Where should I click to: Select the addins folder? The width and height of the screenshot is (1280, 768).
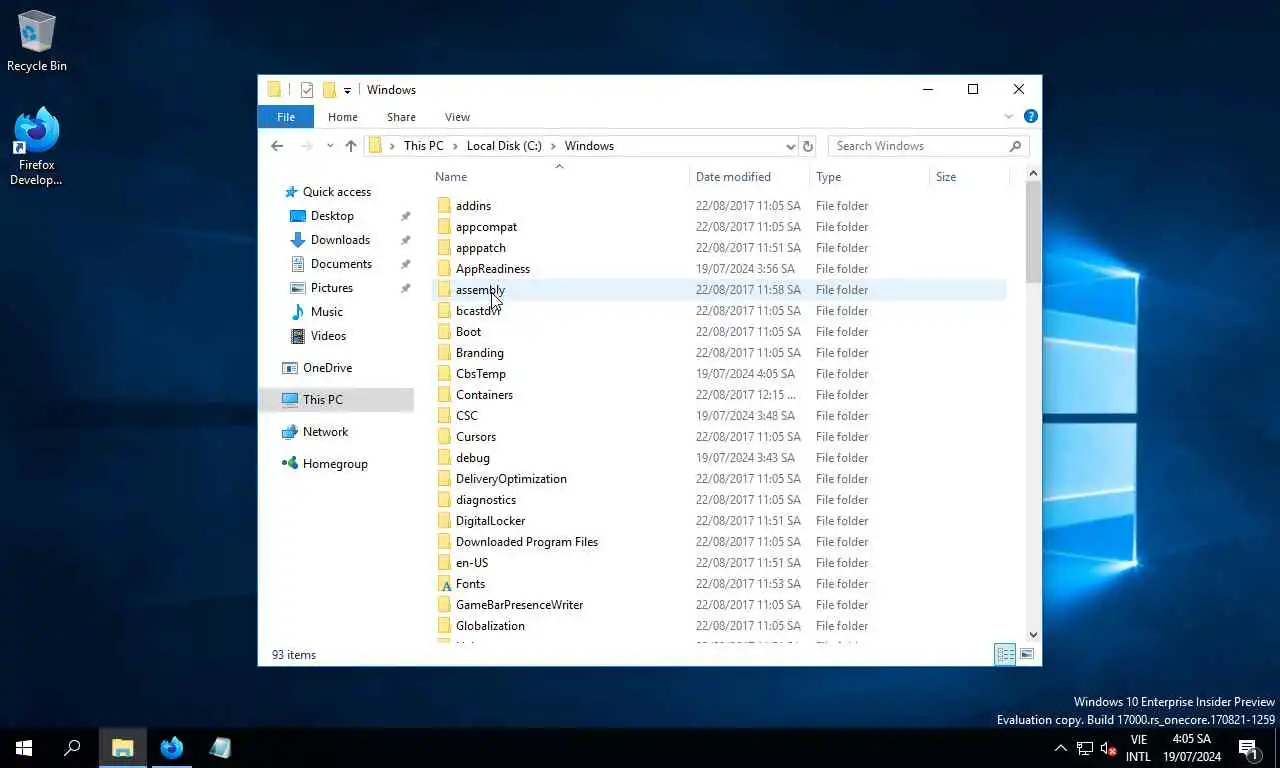pos(473,206)
